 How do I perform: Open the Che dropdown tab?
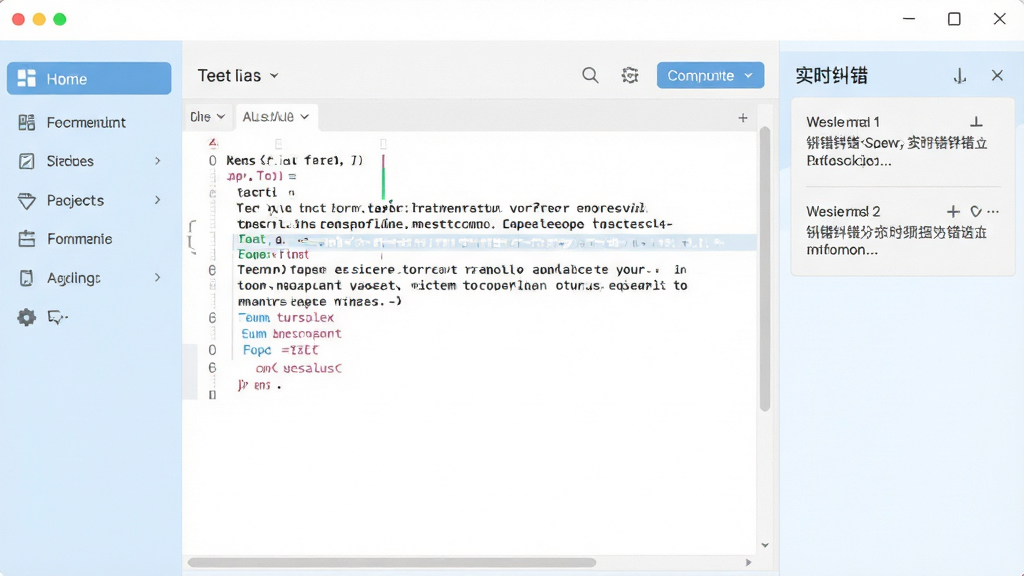click(208, 116)
